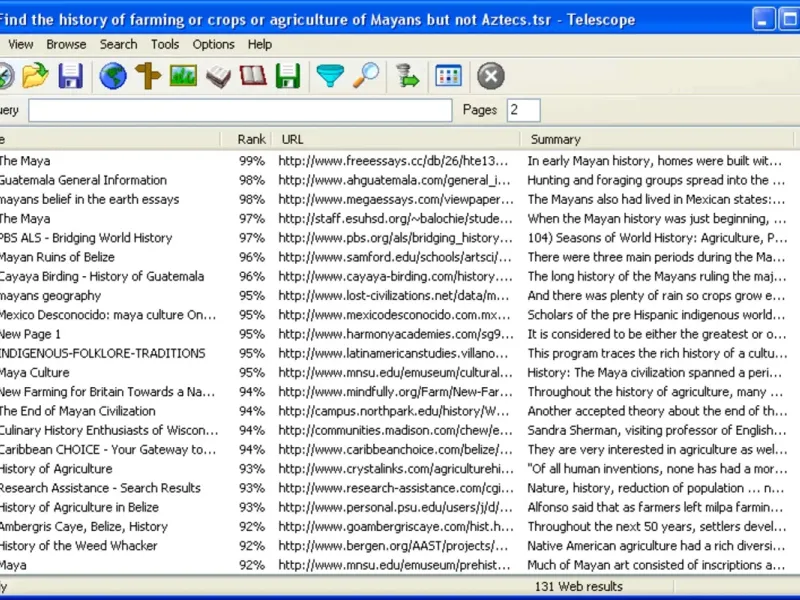The width and height of the screenshot is (800, 600).
Task: Click the gray circular X stop icon
Action: pyautogui.click(x=491, y=76)
